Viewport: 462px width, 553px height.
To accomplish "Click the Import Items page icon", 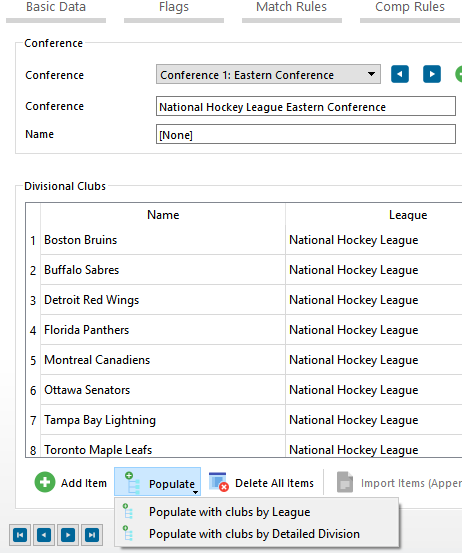I will pos(345,482).
